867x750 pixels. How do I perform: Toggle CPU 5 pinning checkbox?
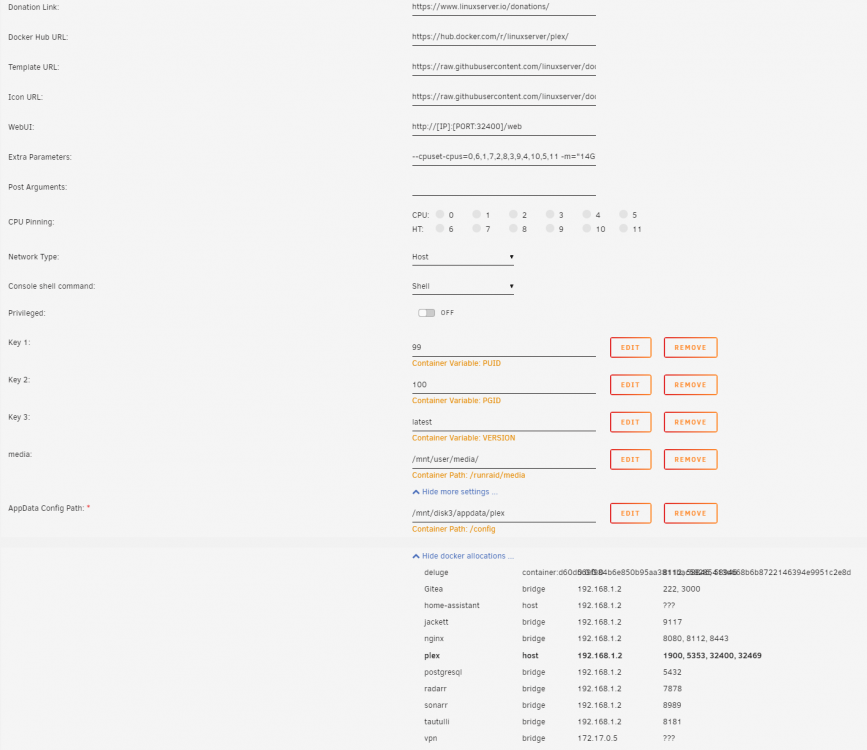[x=623, y=214]
